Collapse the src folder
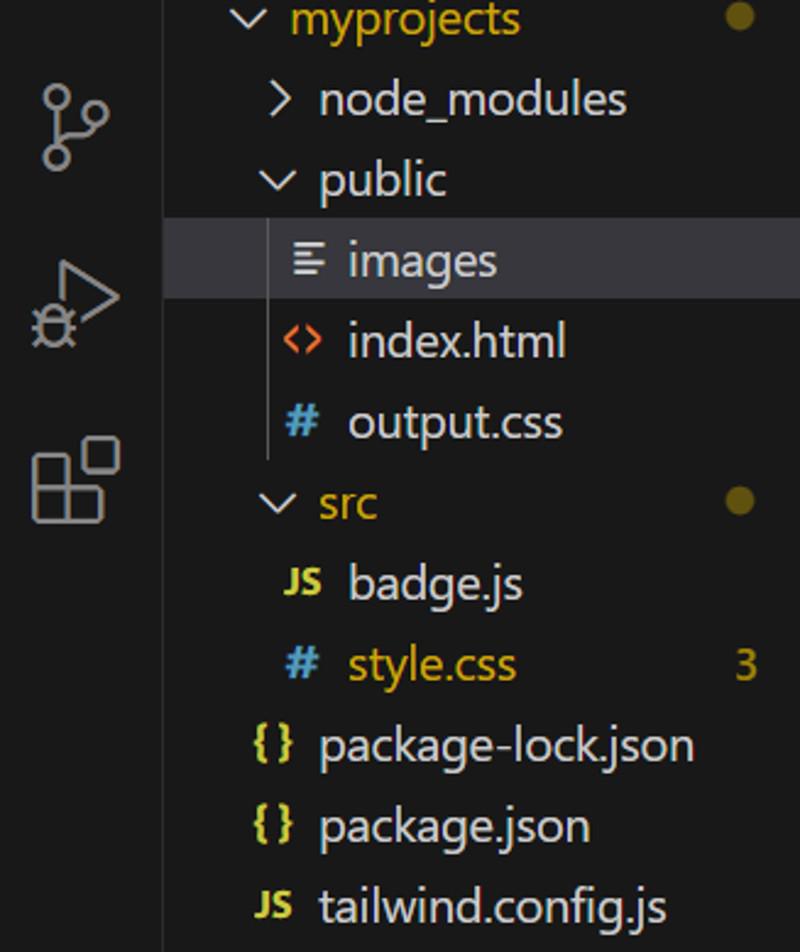This screenshot has height=952, width=800. click(x=277, y=502)
